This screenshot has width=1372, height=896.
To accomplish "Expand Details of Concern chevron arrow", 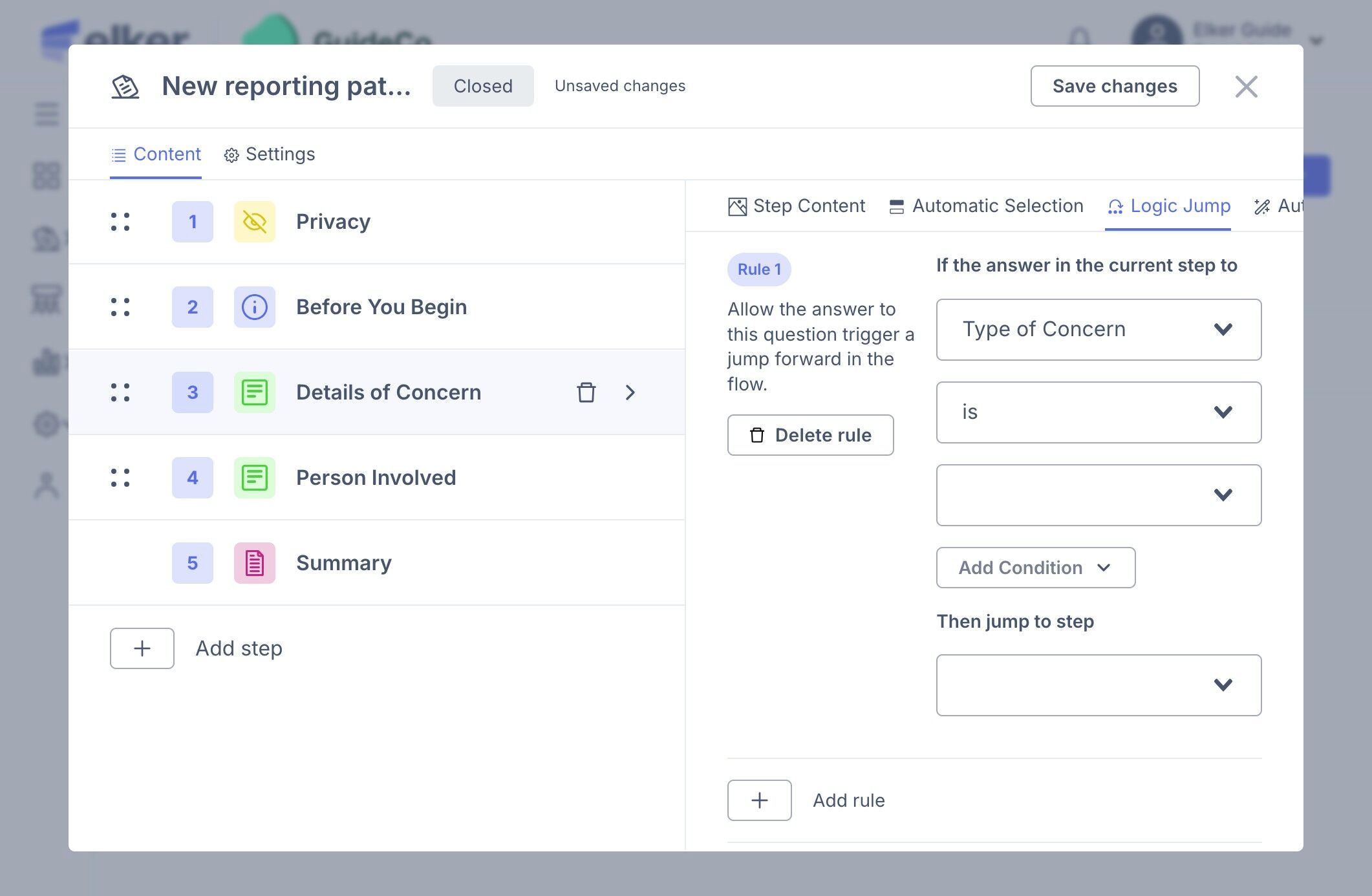I will pos(630,392).
